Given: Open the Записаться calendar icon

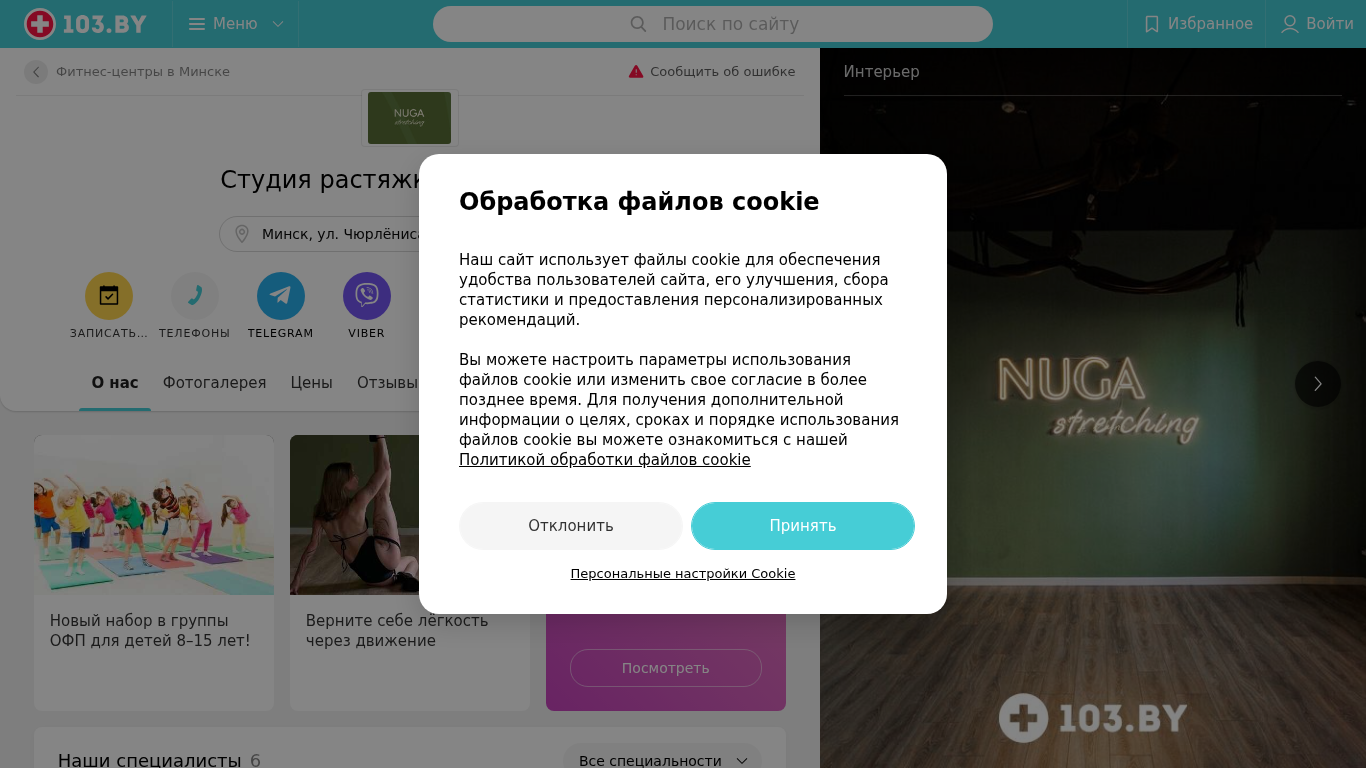Looking at the screenshot, I should point(109,296).
